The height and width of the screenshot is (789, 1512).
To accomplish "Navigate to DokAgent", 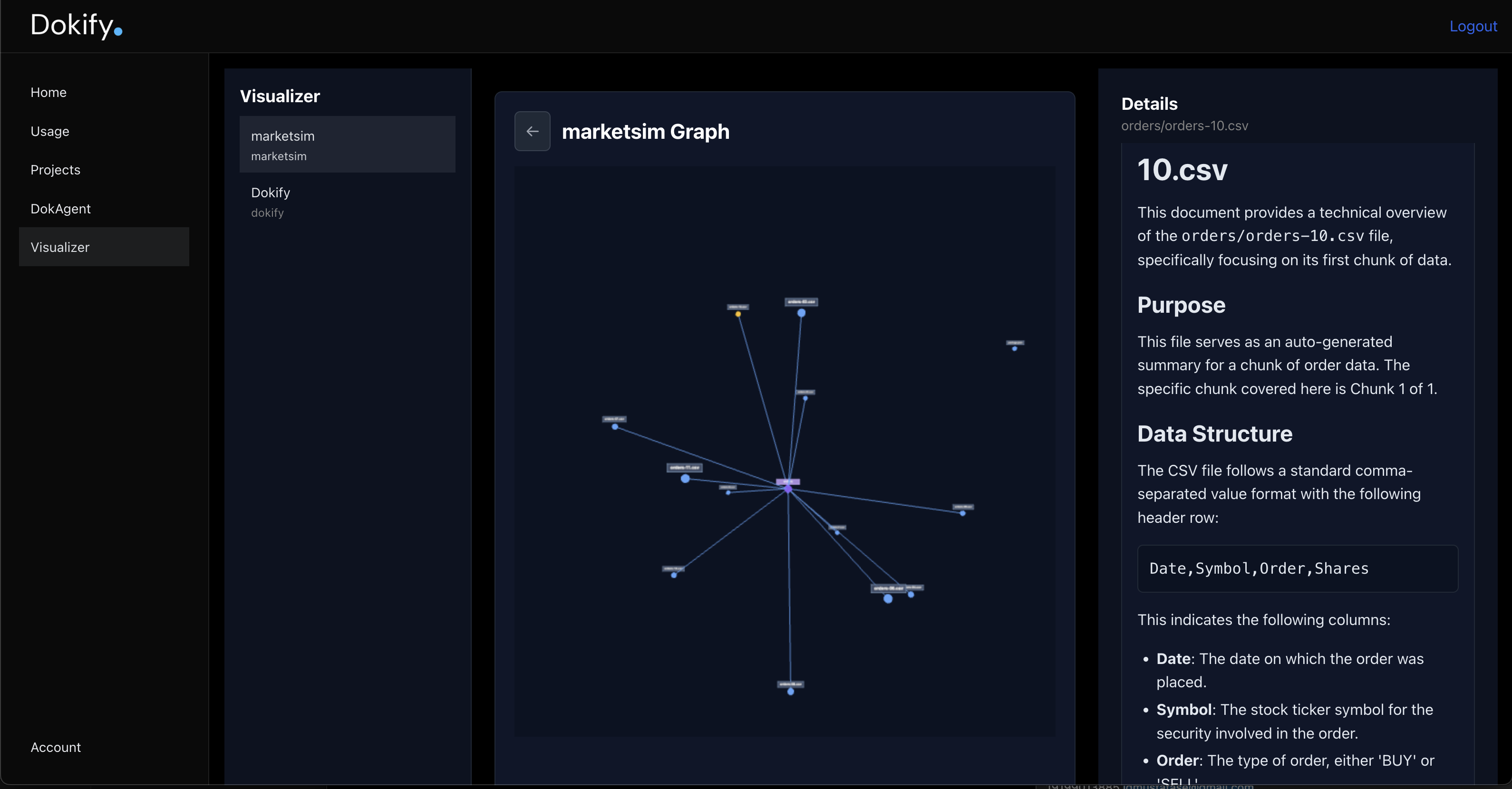I will point(60,209).
